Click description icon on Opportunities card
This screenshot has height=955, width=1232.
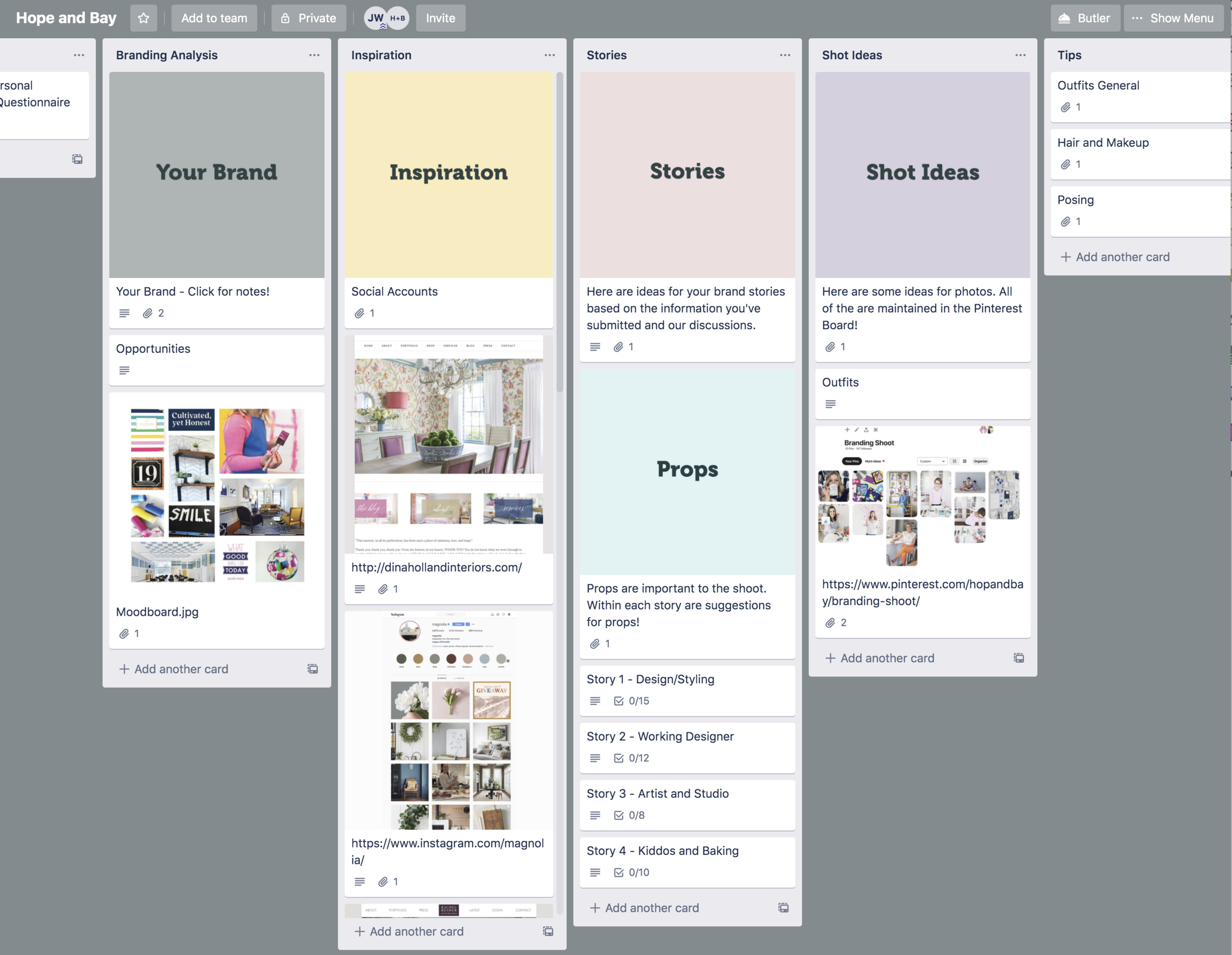pyautogui.click(x=125, y=370)
